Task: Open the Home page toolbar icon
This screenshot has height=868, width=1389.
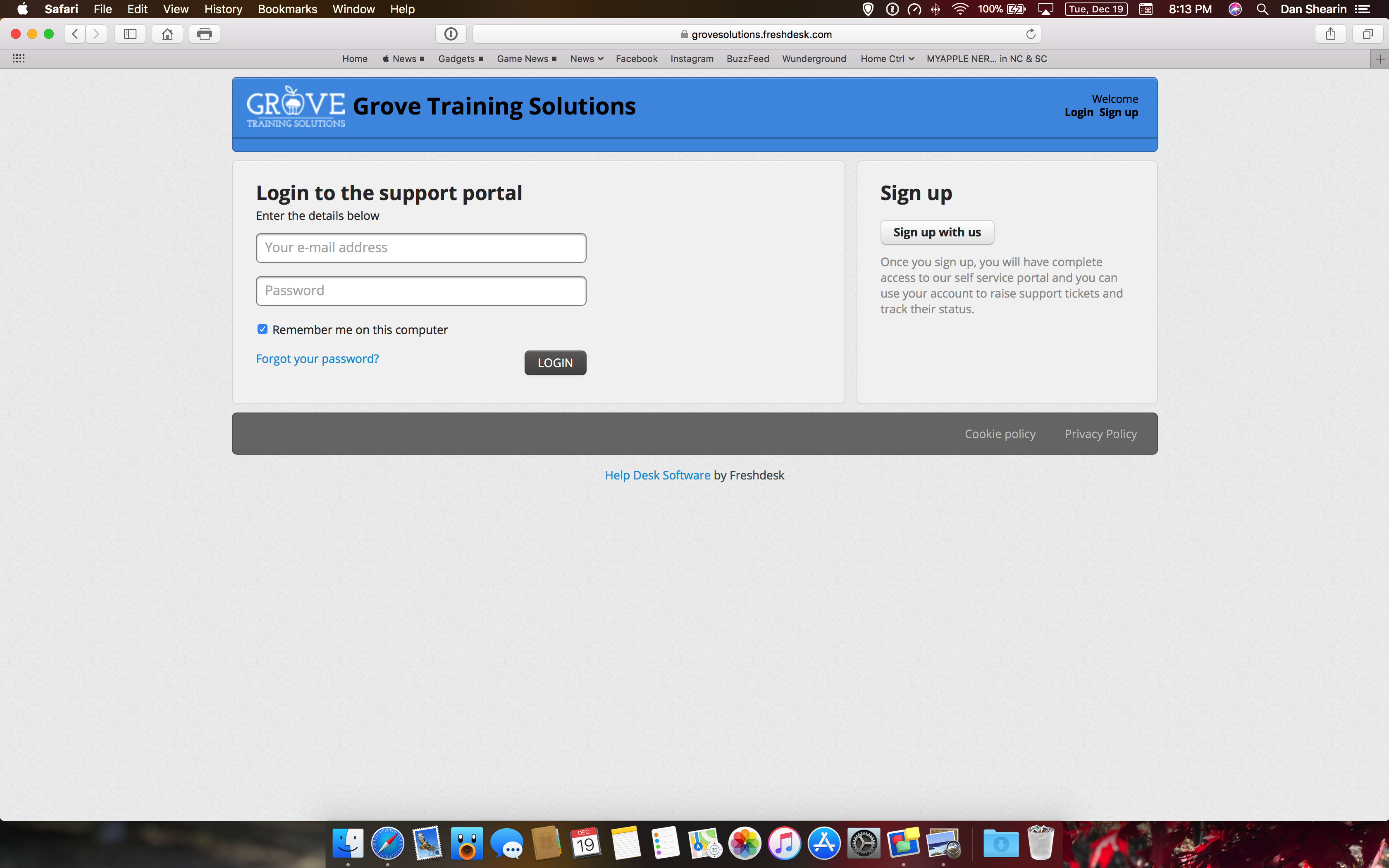Action: tap(167, 34)
